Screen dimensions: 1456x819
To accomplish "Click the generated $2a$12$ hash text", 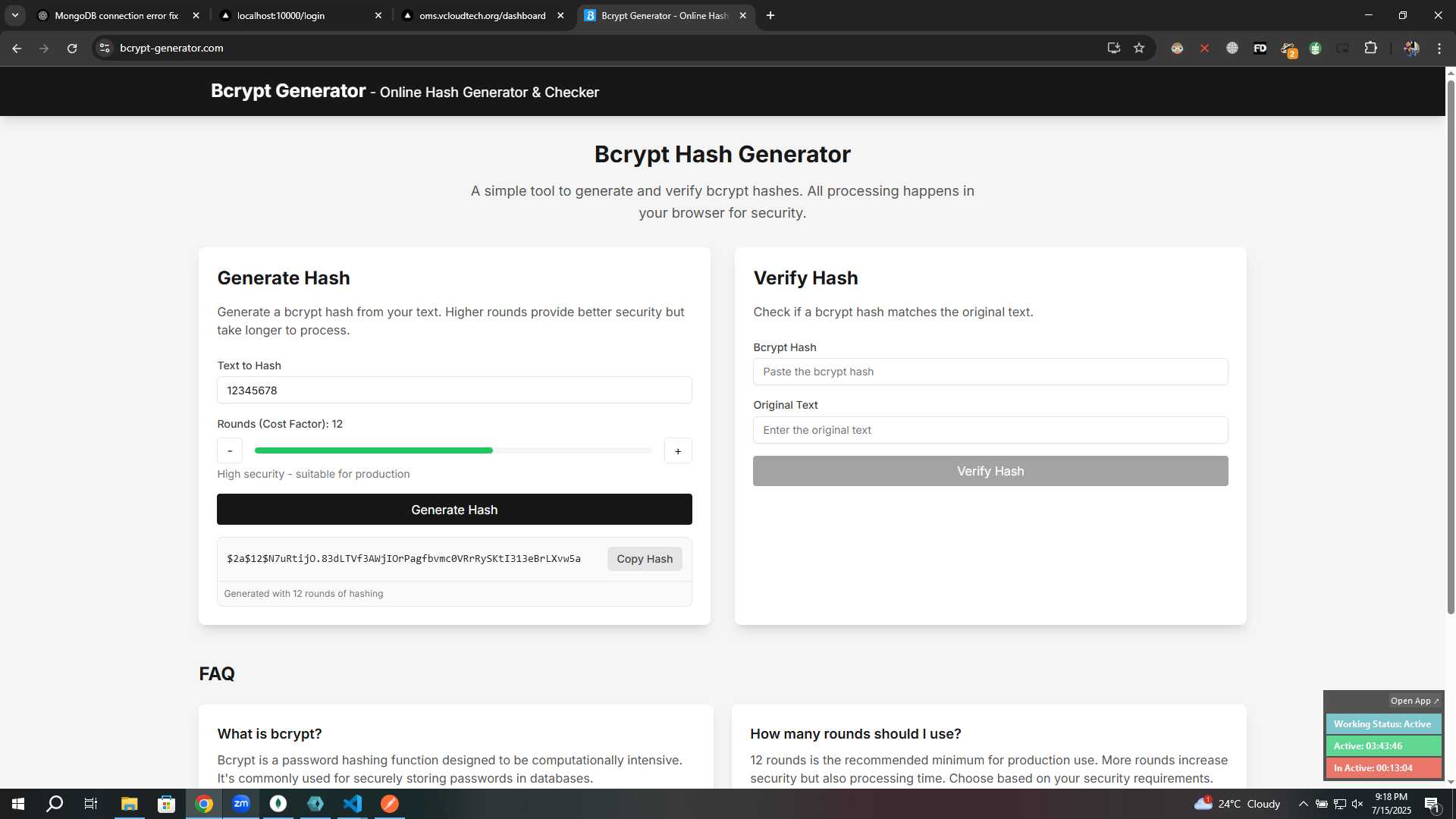I will click(403, 559).
